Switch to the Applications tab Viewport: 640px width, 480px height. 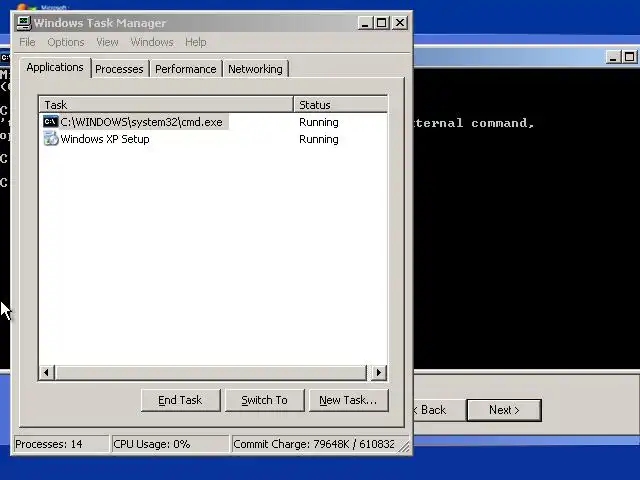click(x=55, y=67)
